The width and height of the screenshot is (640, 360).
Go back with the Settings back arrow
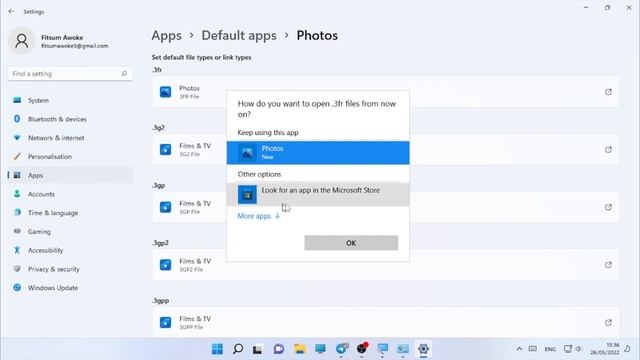pos(11,11)
